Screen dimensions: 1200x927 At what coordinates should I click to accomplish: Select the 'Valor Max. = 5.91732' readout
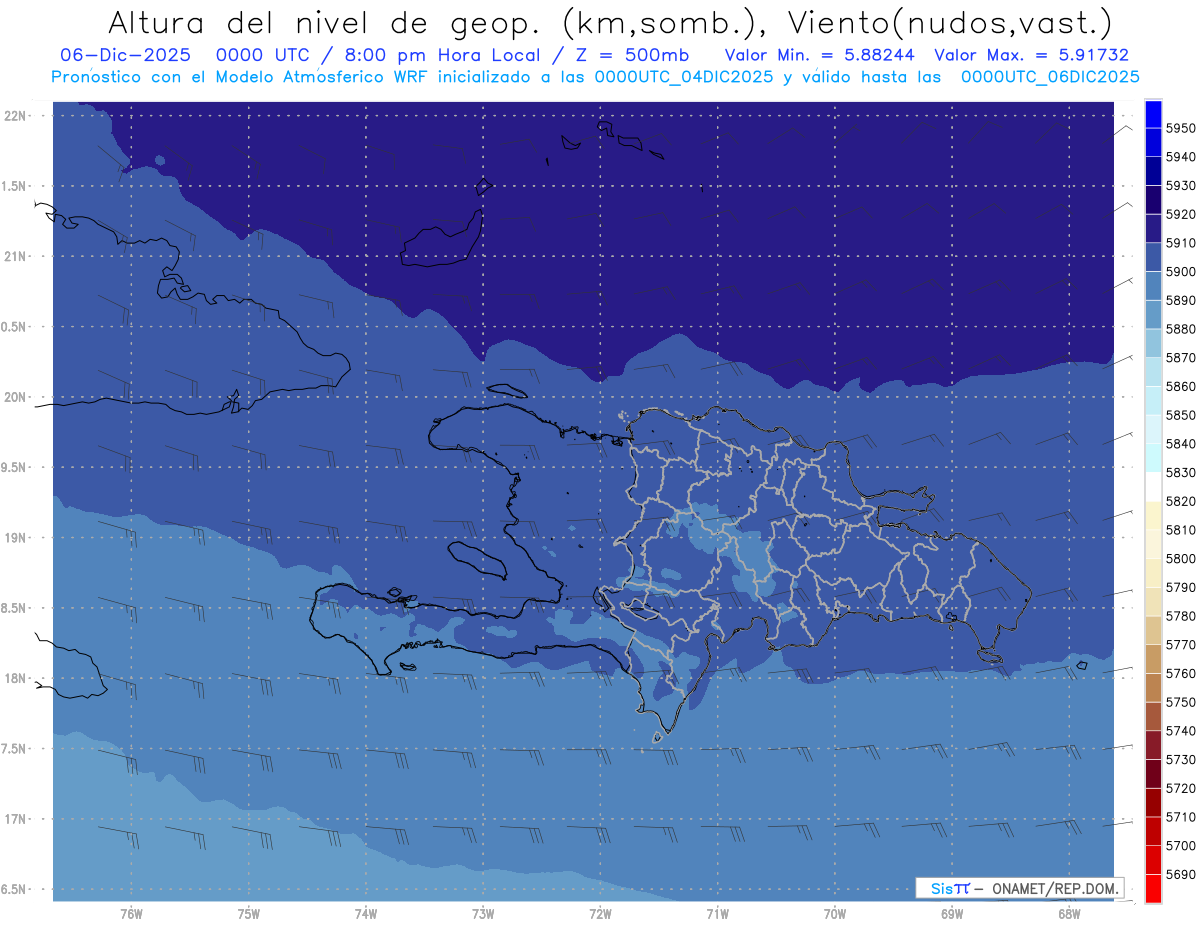[x=1031, y=55]
